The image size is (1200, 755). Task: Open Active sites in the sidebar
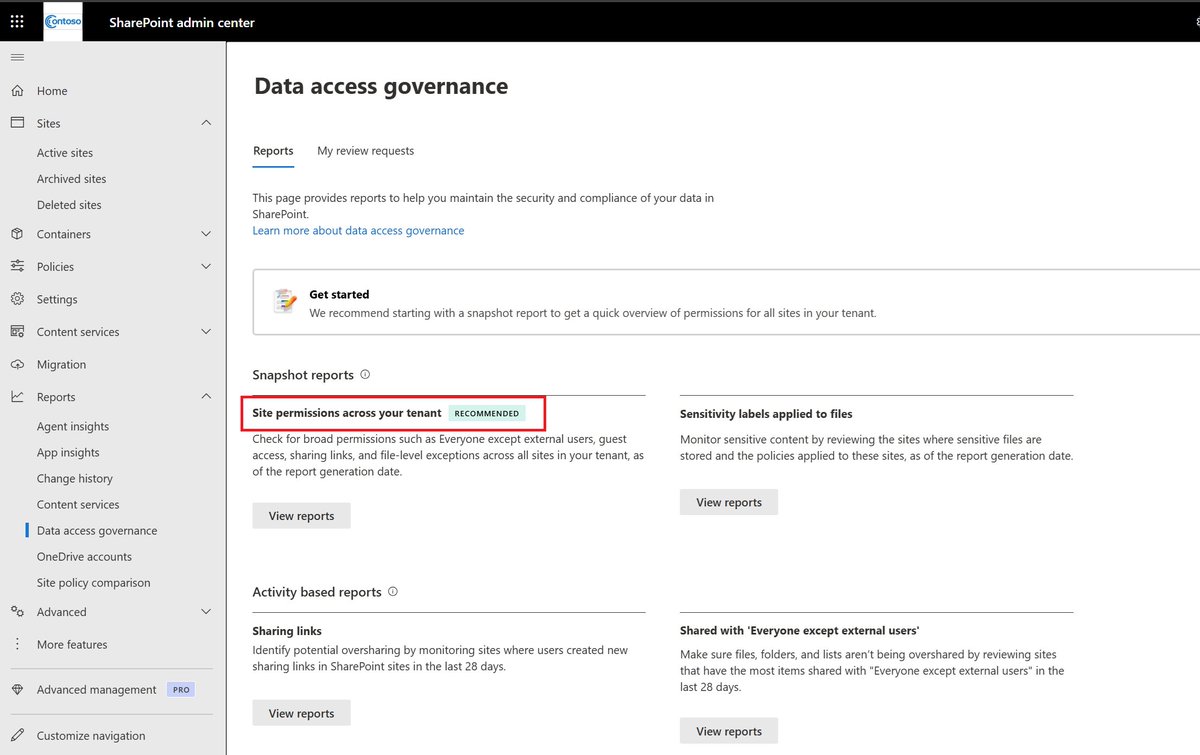[x=65, y=153]
